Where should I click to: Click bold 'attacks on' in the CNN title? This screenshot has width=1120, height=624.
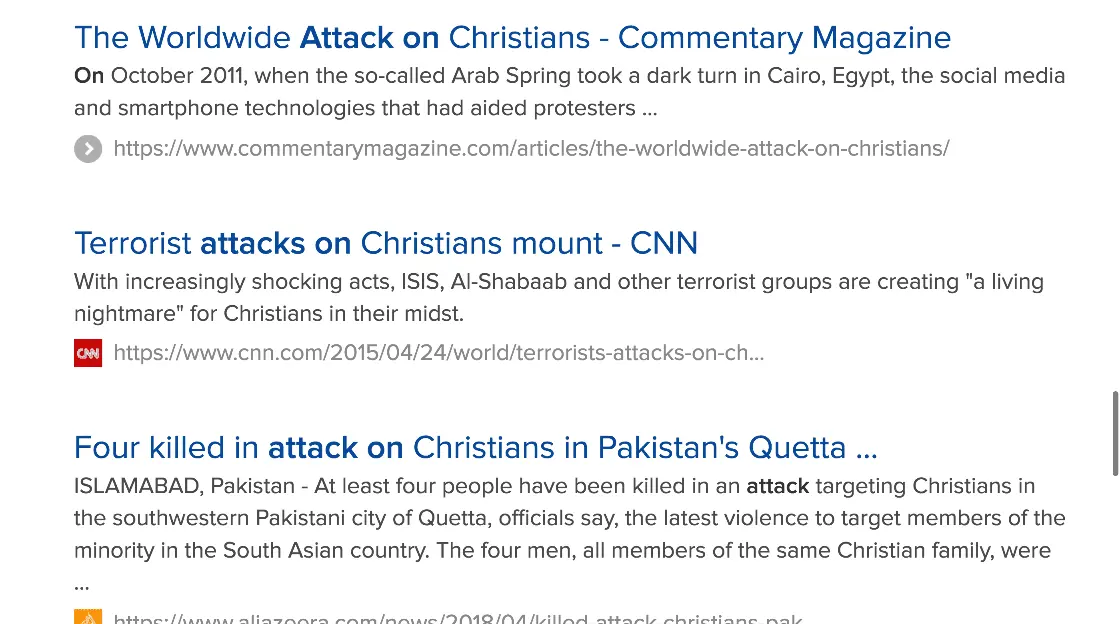275,243
